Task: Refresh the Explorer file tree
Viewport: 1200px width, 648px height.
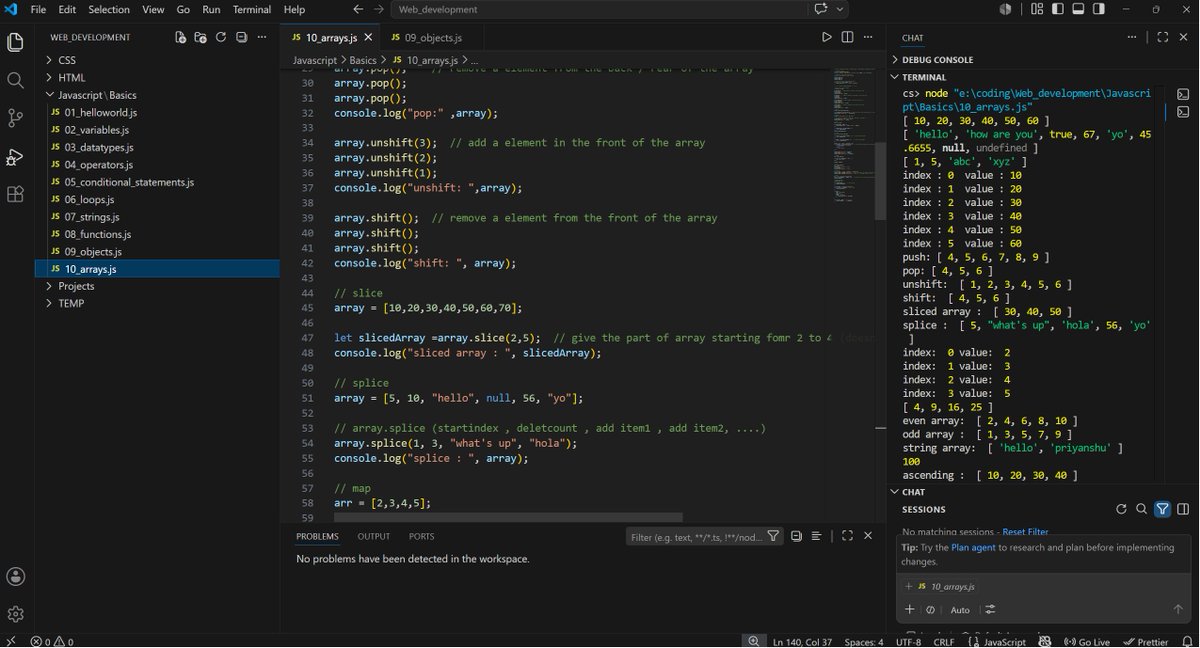Action: (222, 37)
